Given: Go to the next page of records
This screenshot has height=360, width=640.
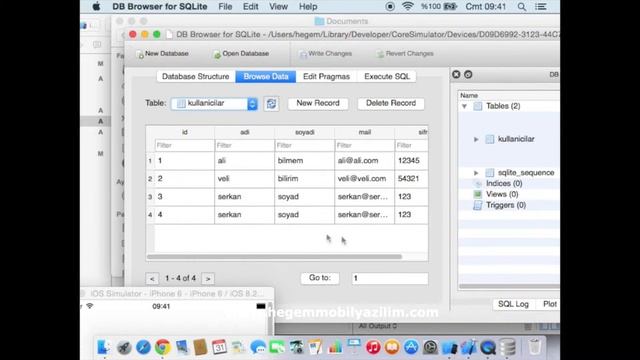Looking at the screenshot, I should click(x=208, y=279).
